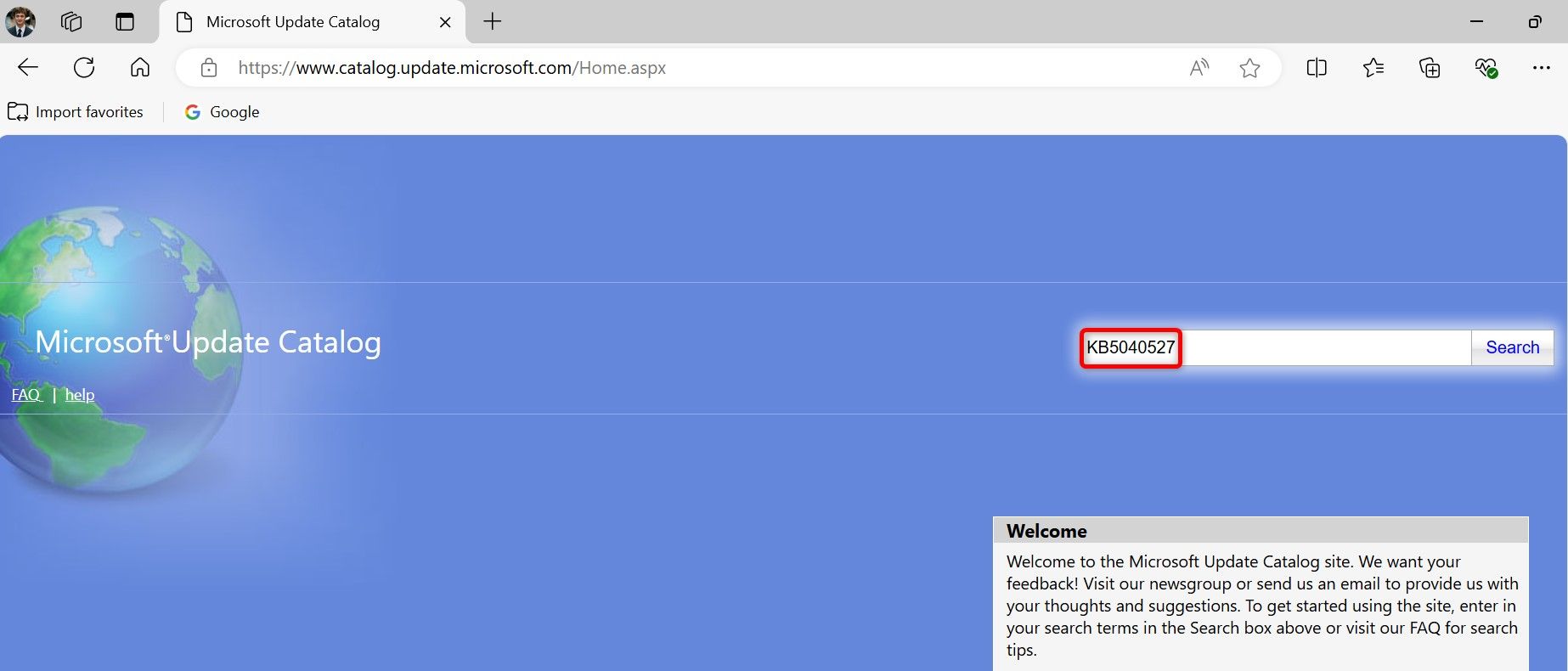View site information lock icon
This screenshot has height=671, width=1568.
point(209,68)
